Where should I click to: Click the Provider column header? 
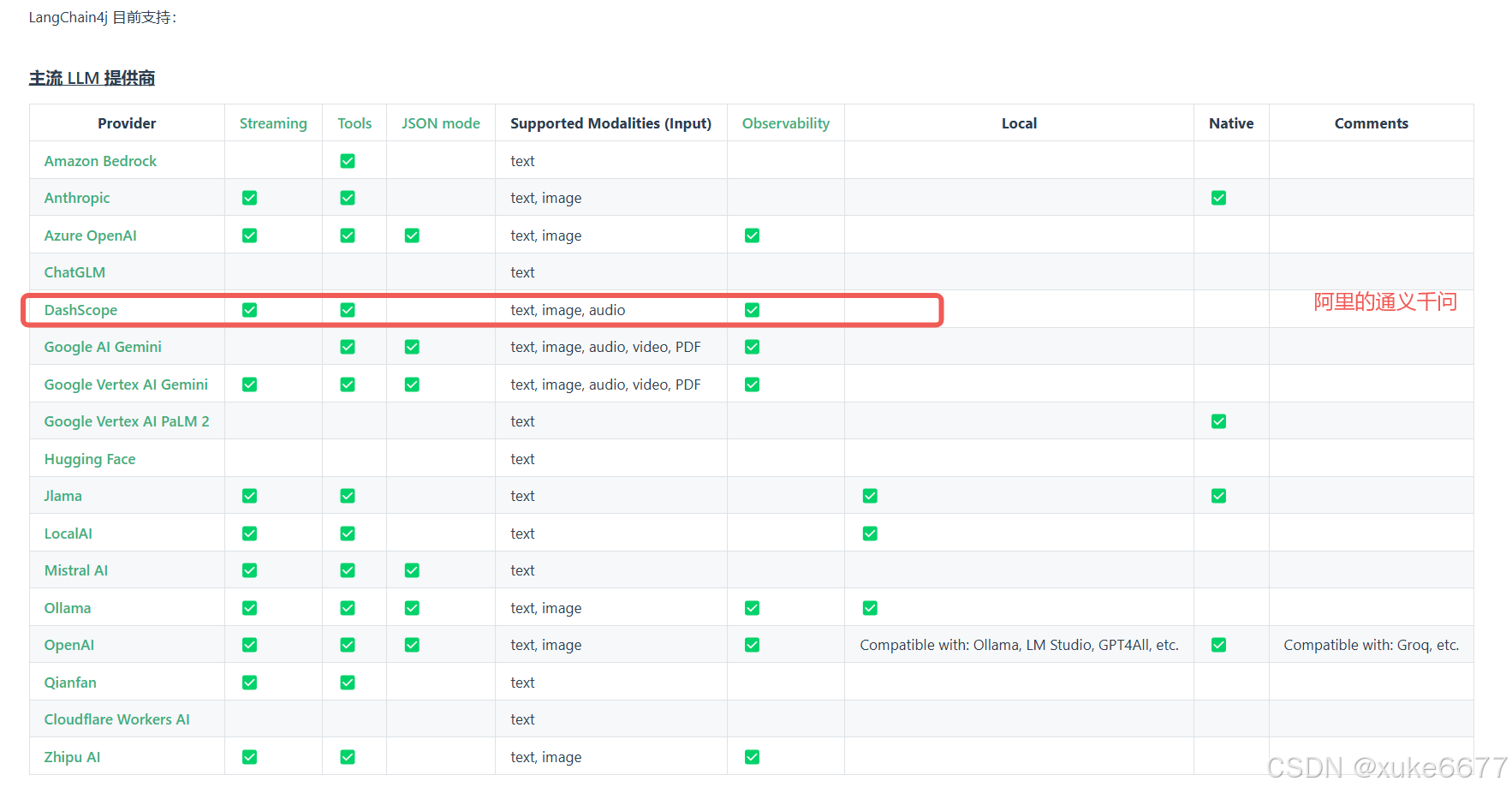pyautogui.click(x=127, y=122)
